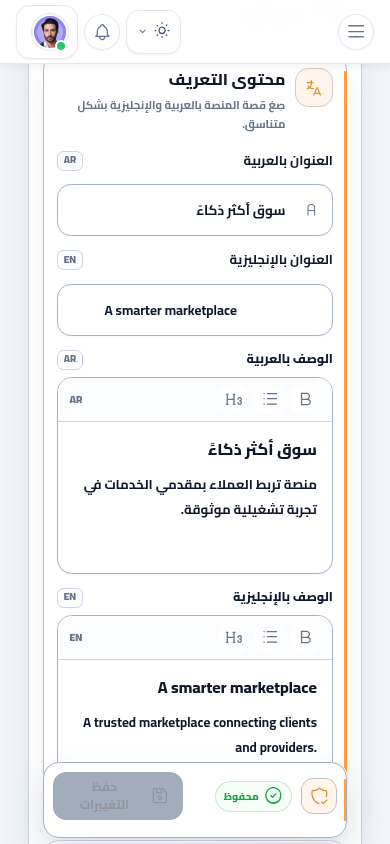
Task: Apply H3 heading in the English description editor
Action: point(233,637)
